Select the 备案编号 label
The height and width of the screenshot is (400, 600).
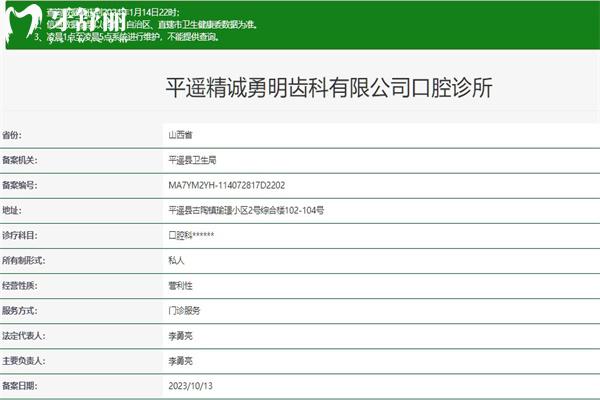pos(20,185)
